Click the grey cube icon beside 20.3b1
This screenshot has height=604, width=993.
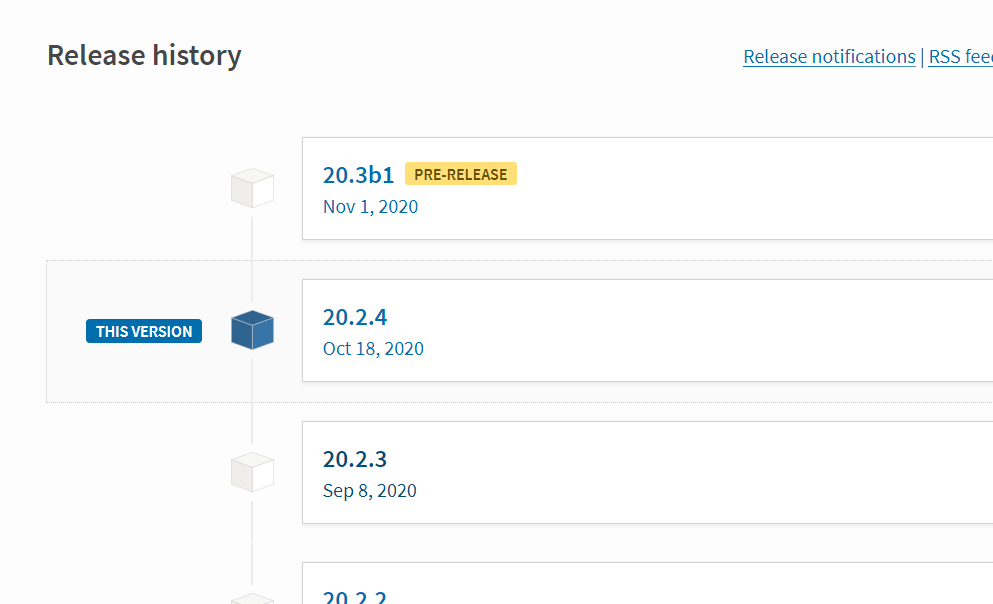pyautogui.click(x=252, y=188)
